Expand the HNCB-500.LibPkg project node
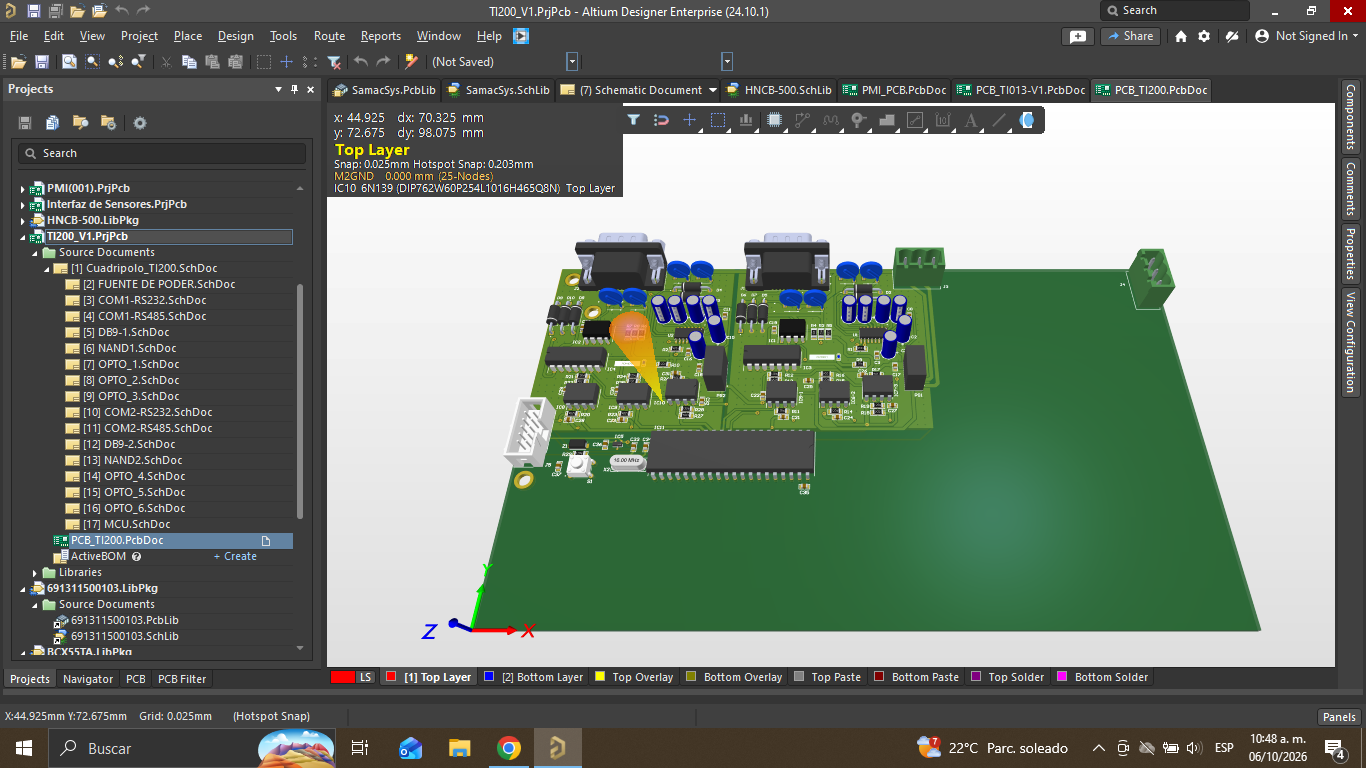Viewport: 1366px width, 768px height. coord(23,220)
